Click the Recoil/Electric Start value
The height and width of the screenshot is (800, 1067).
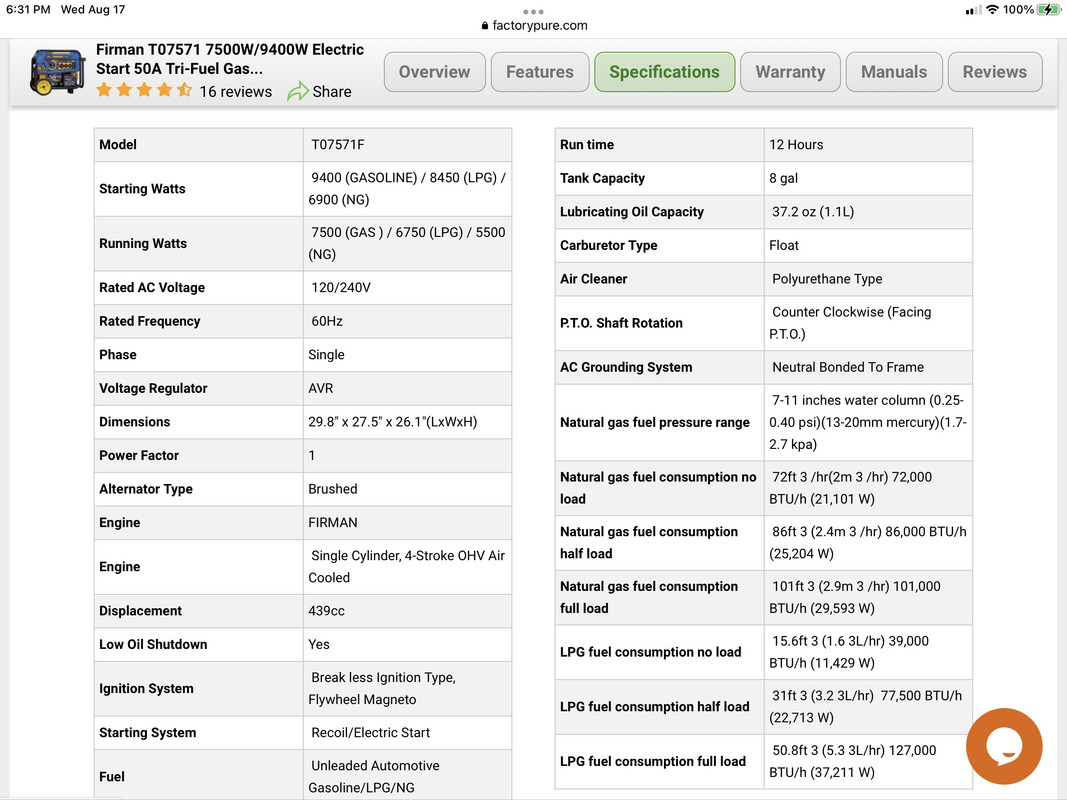370,733
